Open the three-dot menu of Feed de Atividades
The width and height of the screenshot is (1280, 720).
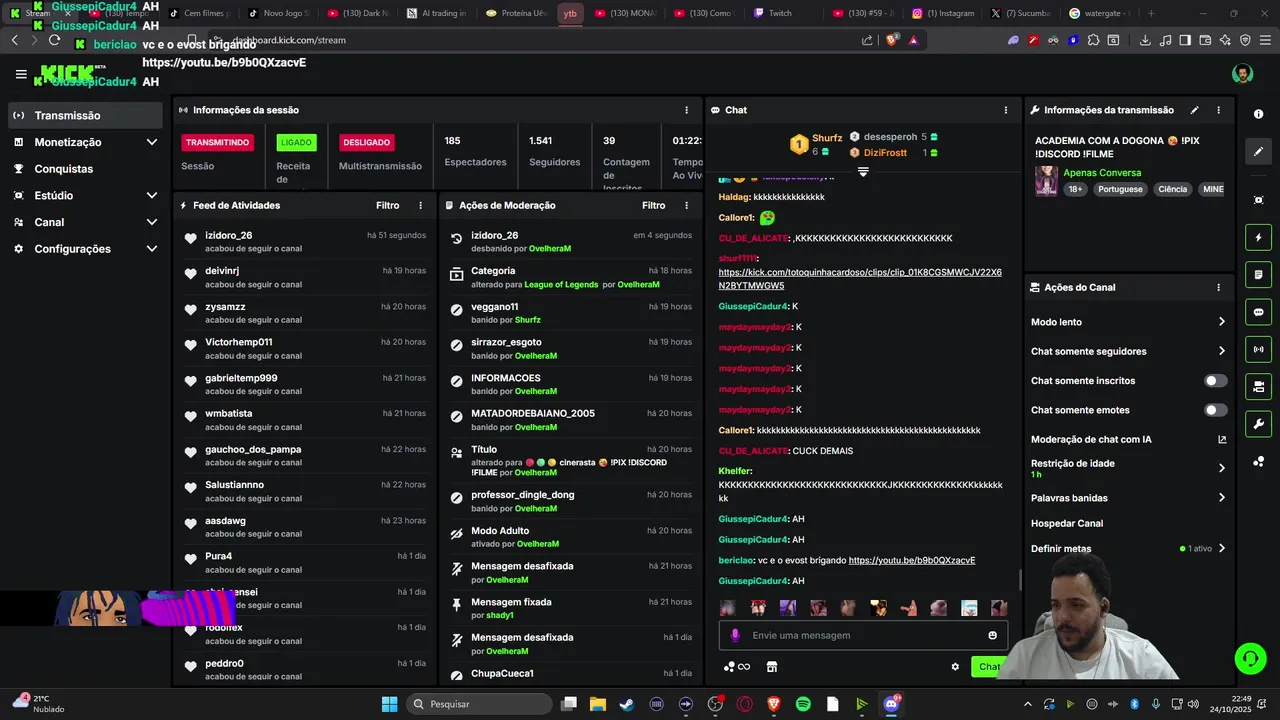pos(420,205)
